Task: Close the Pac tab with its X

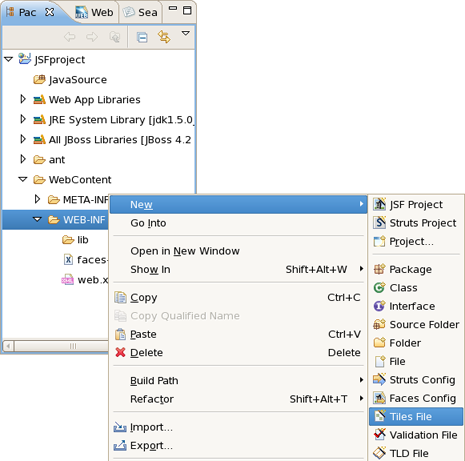Action: pyautogui.click(x=50, y=12)
